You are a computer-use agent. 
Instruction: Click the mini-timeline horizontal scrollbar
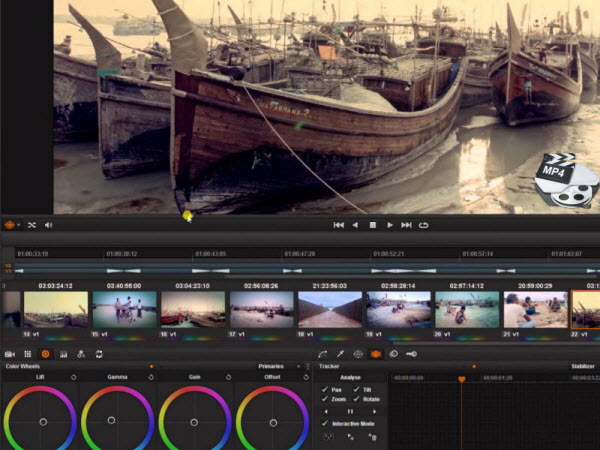[412, 276]
